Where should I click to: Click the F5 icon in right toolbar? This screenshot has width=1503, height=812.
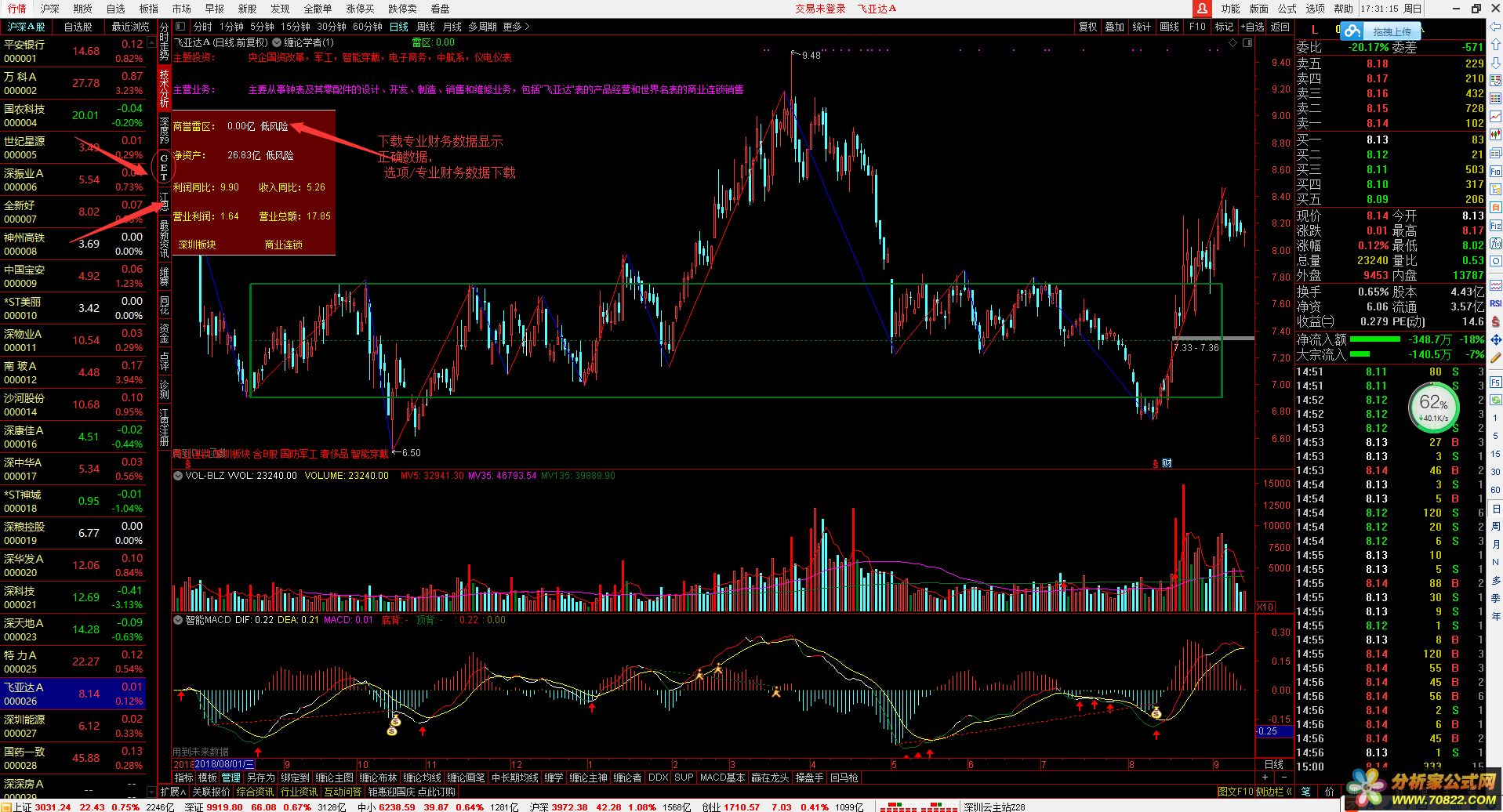point(1495,381)
